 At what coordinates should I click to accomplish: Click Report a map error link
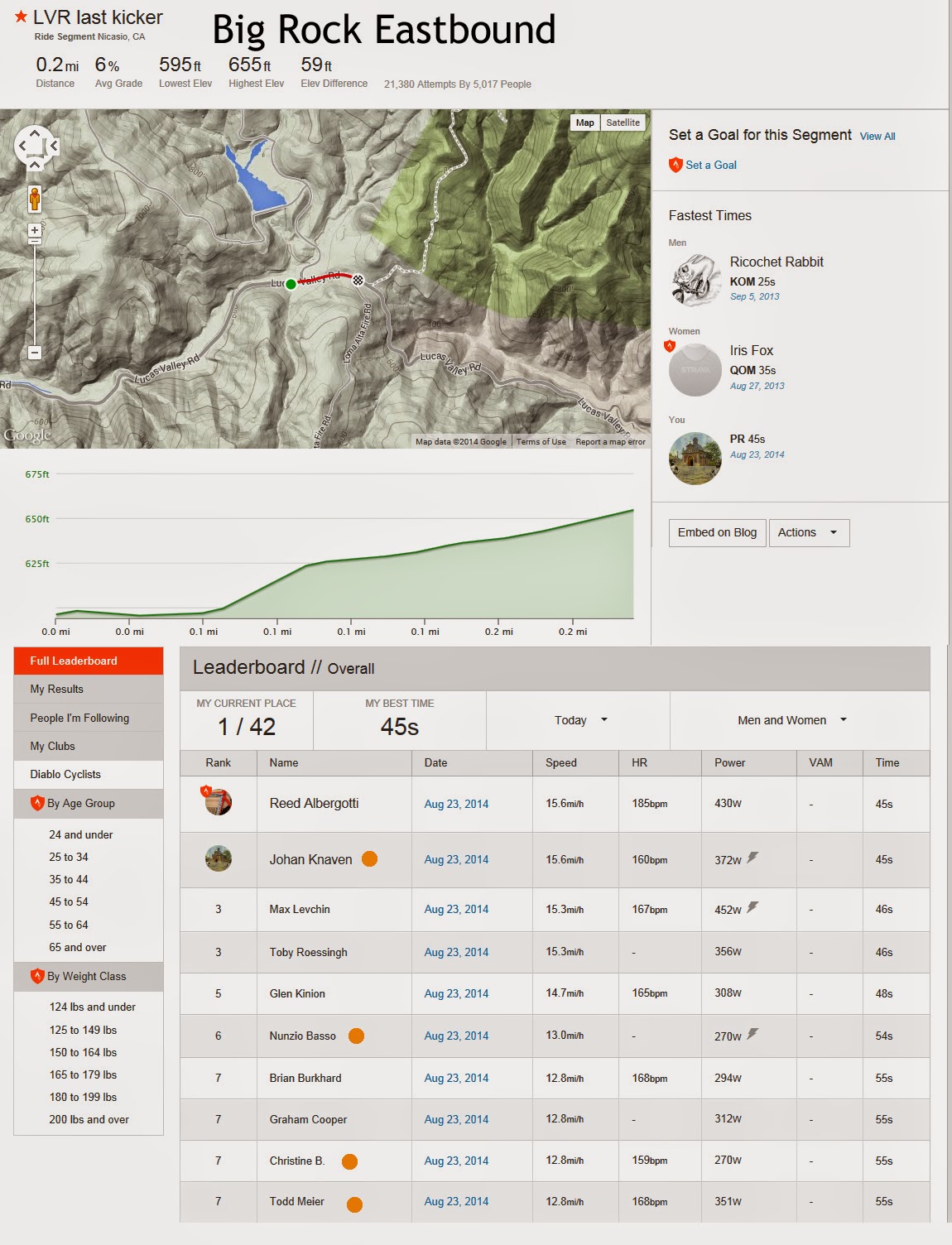pyautogui.click(x=610, y=442)
